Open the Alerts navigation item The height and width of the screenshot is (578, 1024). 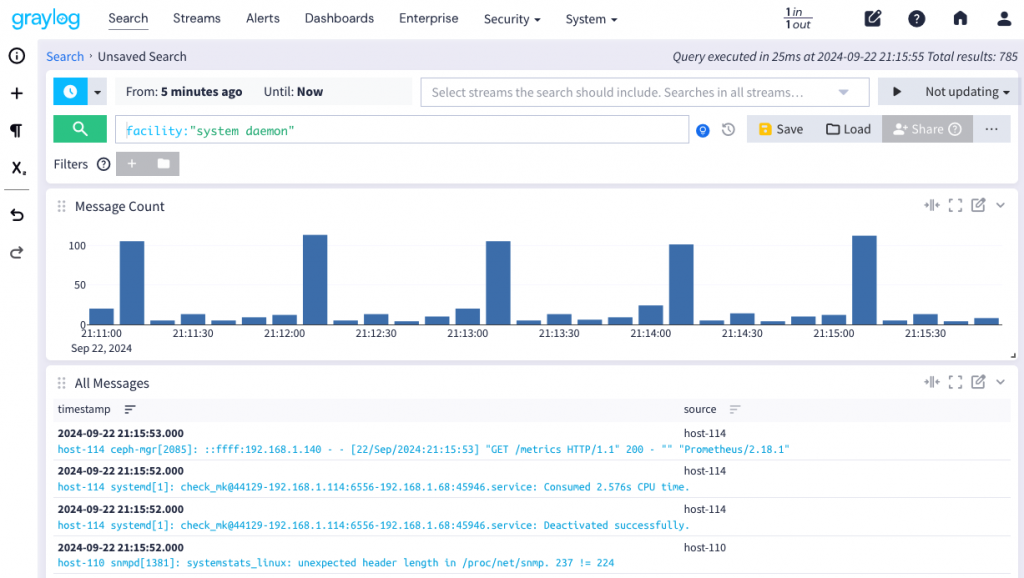[x=263, y=18]
